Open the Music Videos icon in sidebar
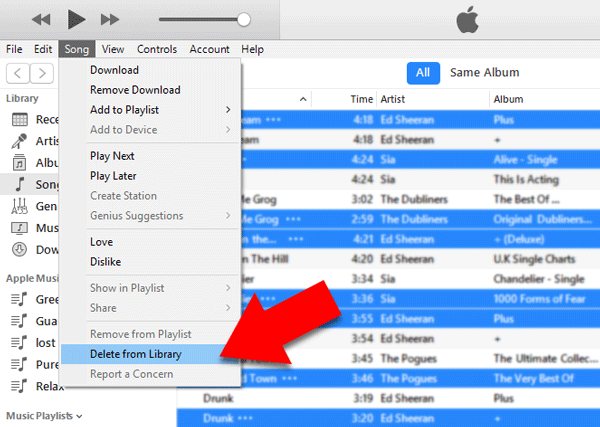Image resolution: width=600 pixels, height=427 pixels. (x=20, y=228)
